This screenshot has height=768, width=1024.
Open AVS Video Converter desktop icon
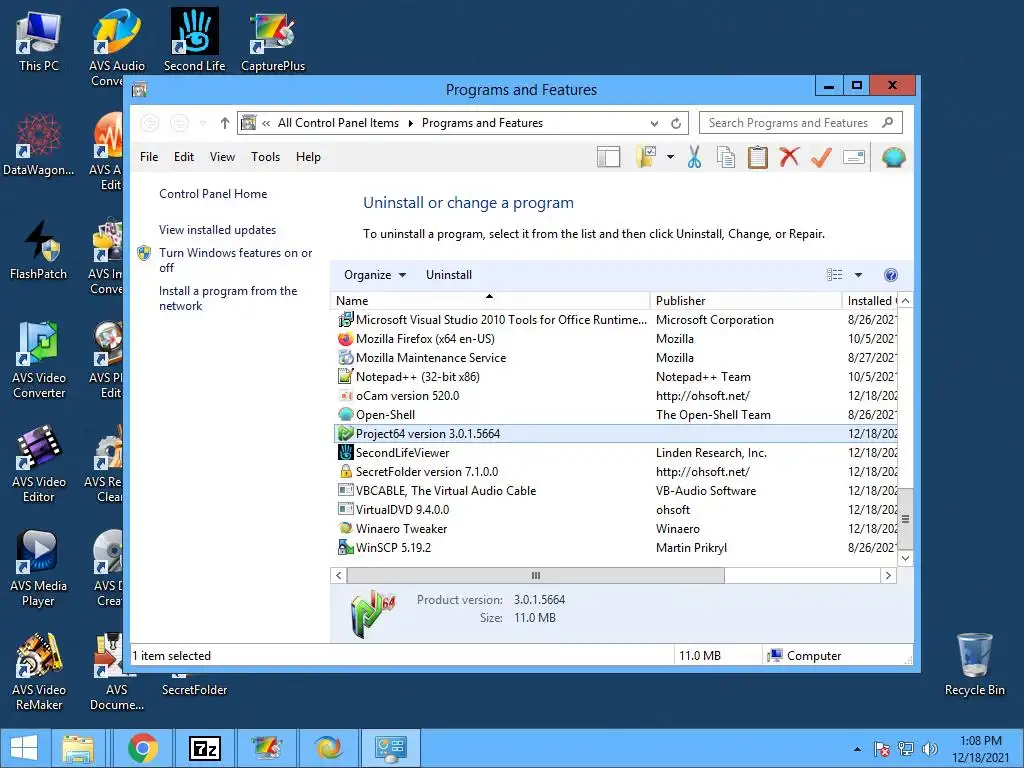[39, 360]
